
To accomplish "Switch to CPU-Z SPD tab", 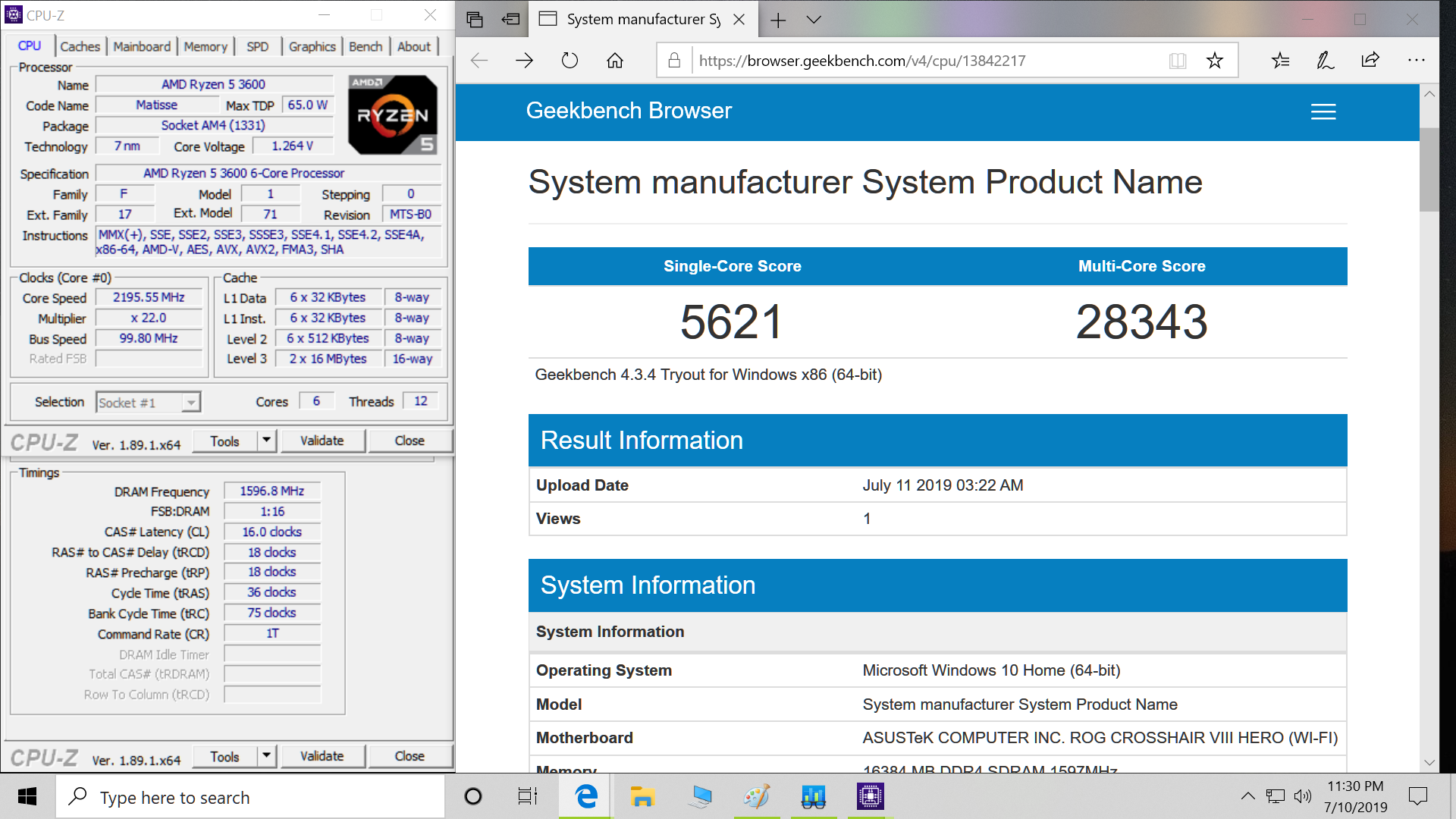I will click(x=257, y=46).
